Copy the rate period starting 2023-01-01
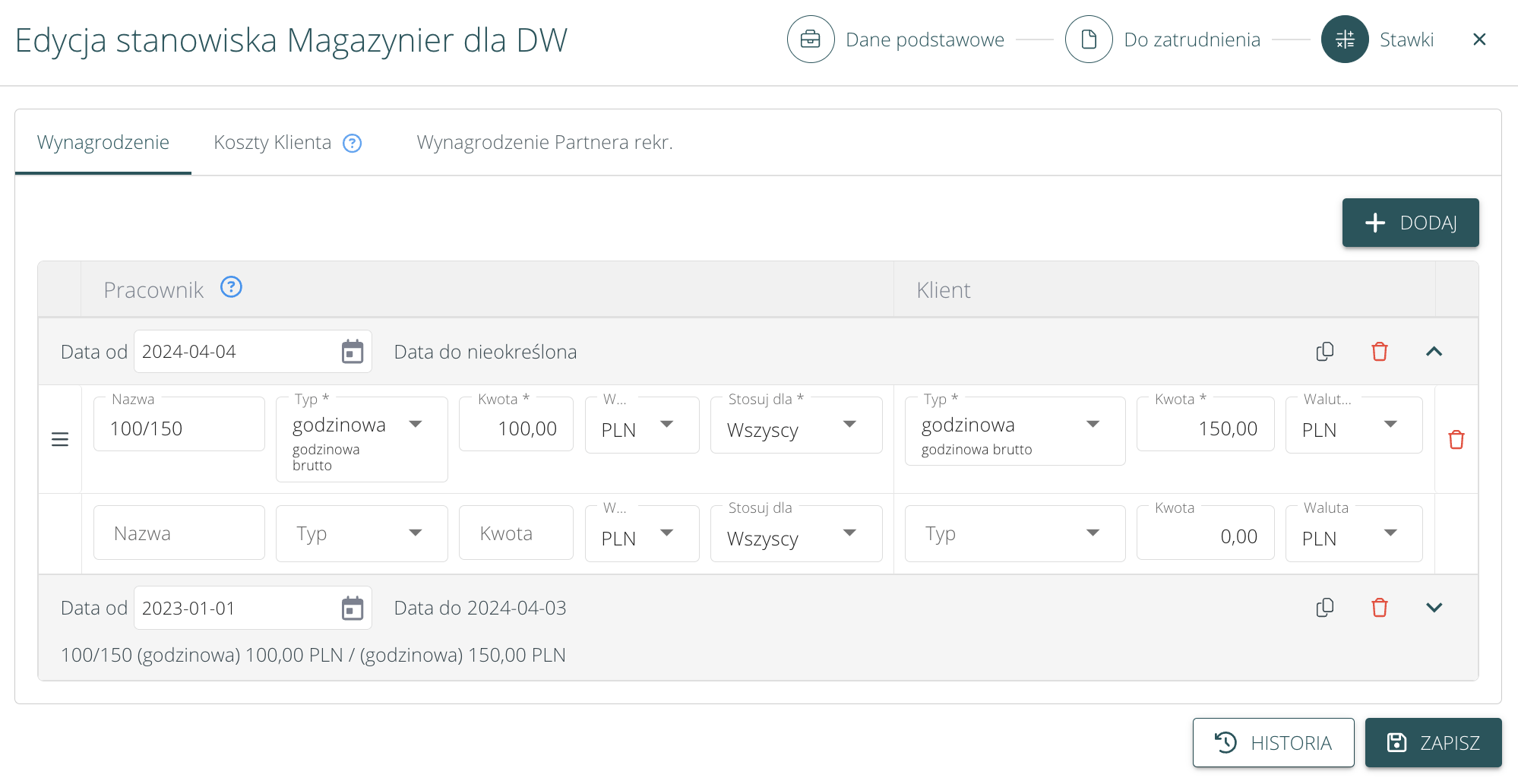 [x=1324, y=608]
